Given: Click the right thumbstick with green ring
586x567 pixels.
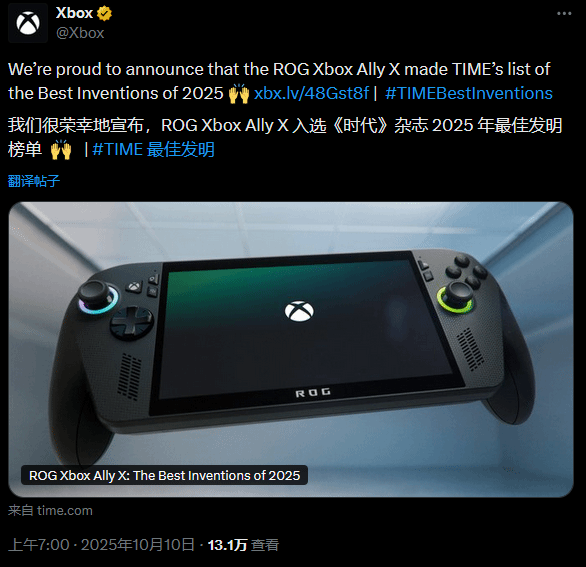Looking at the screenshot, I should 456,297.
